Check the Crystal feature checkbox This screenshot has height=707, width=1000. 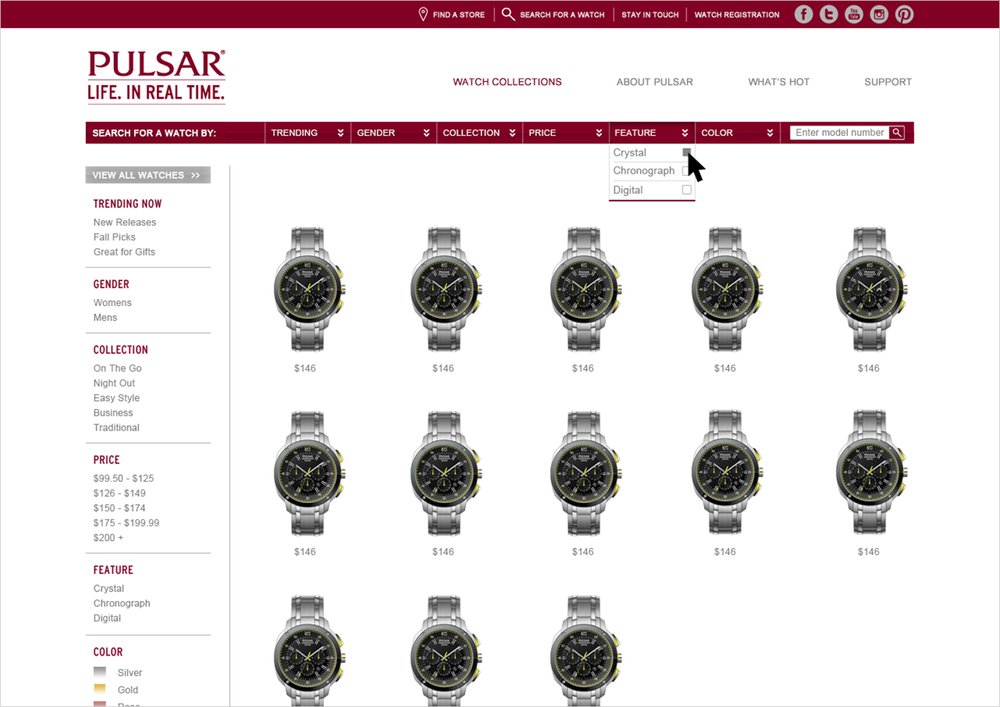click(687, 152)
